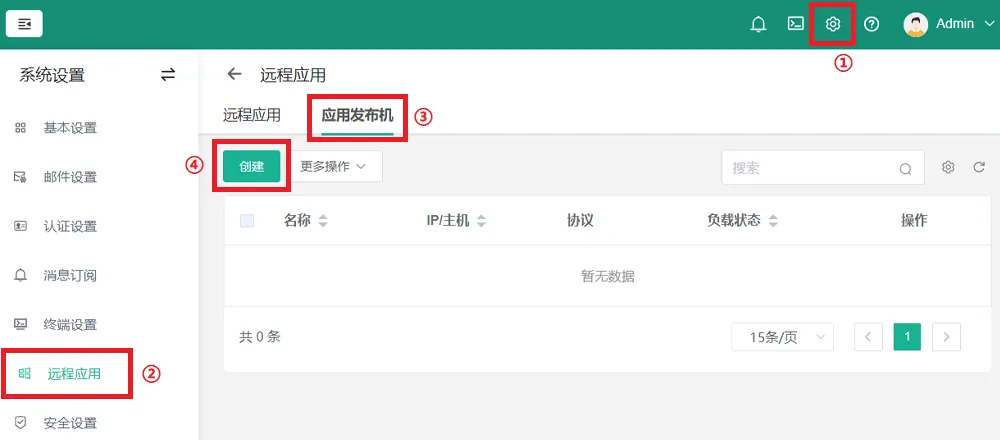Focus the 搜索 input field
1000x440 pixels.
[823, 168]
